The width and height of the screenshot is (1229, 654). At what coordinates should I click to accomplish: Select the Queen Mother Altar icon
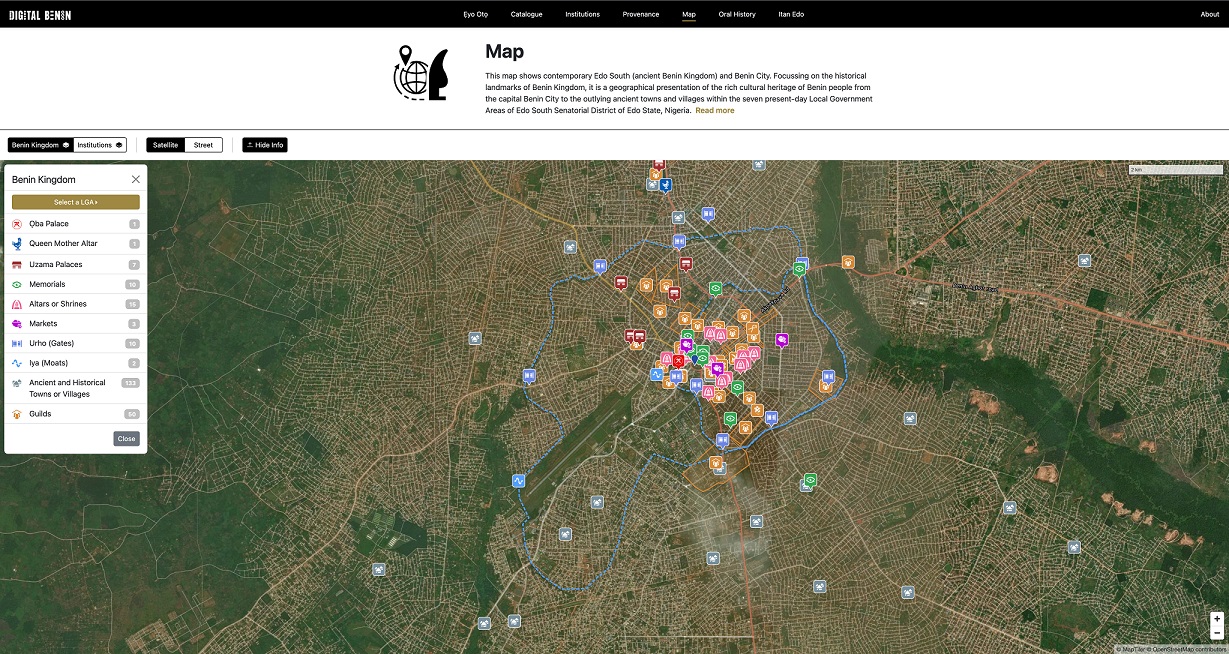[x=17, y=244]
